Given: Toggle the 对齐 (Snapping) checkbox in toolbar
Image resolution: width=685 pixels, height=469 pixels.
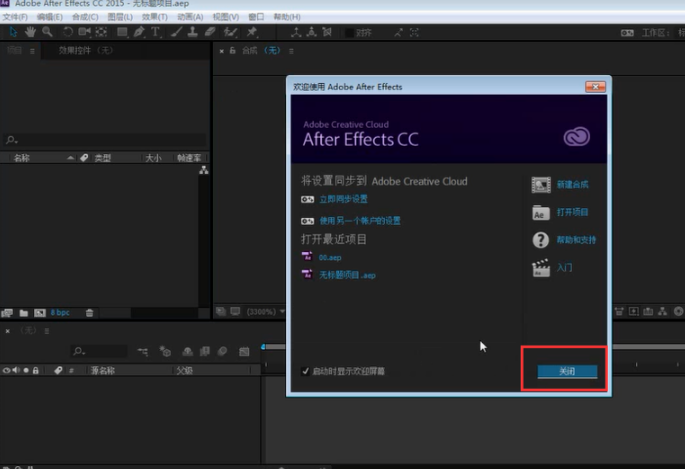Looking at the screenshot, I should [349, 32].
